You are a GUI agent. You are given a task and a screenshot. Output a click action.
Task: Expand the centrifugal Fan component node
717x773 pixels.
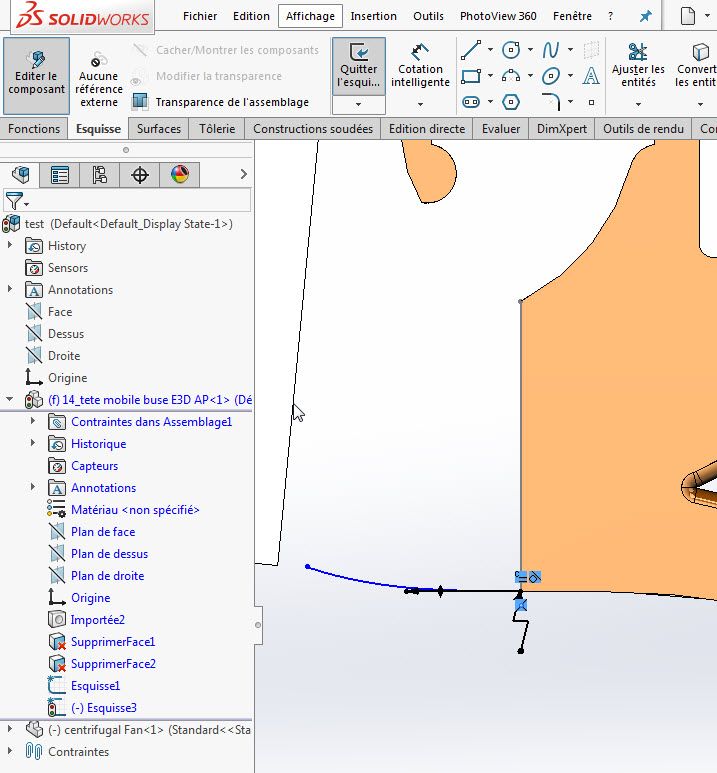pos(10,730)
